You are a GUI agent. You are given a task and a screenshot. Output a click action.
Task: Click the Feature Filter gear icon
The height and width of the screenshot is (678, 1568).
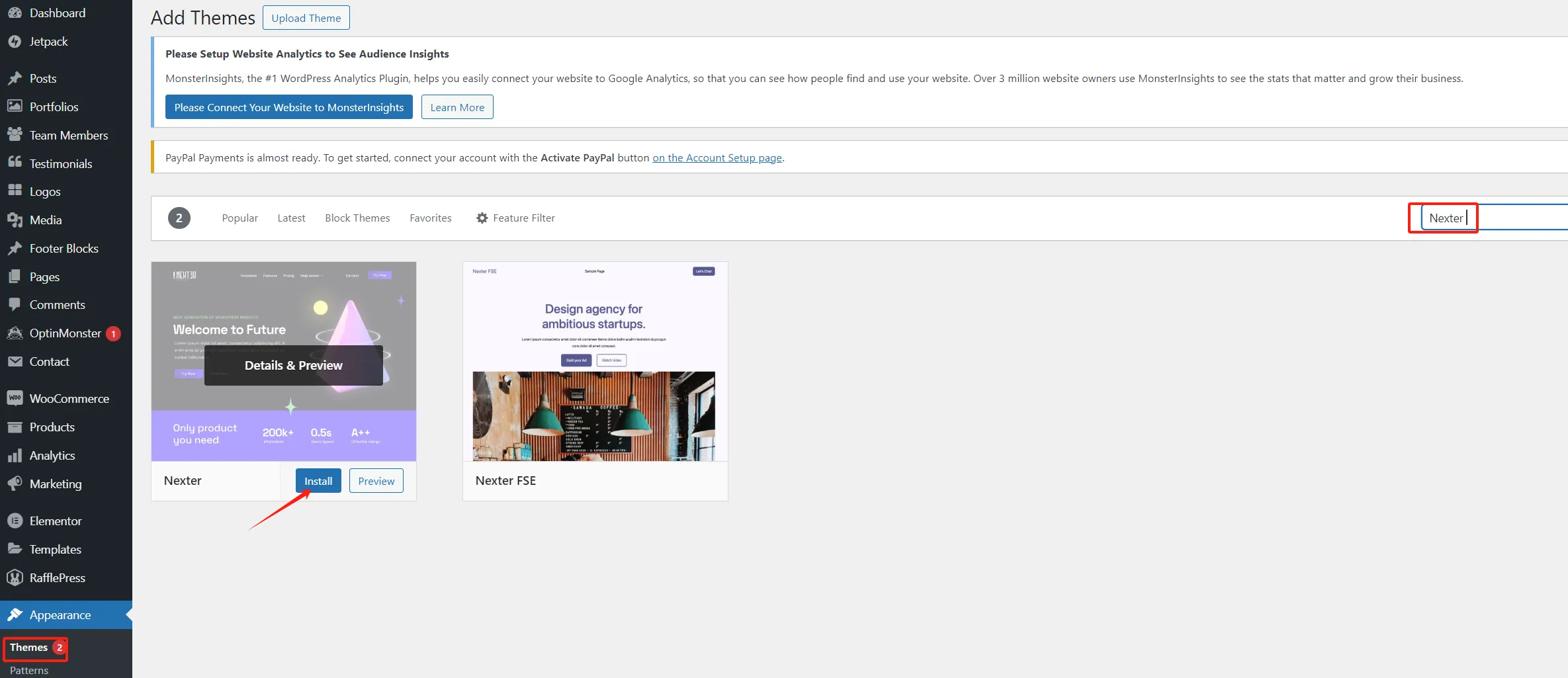pyautogui.click(x=482, y=218)
